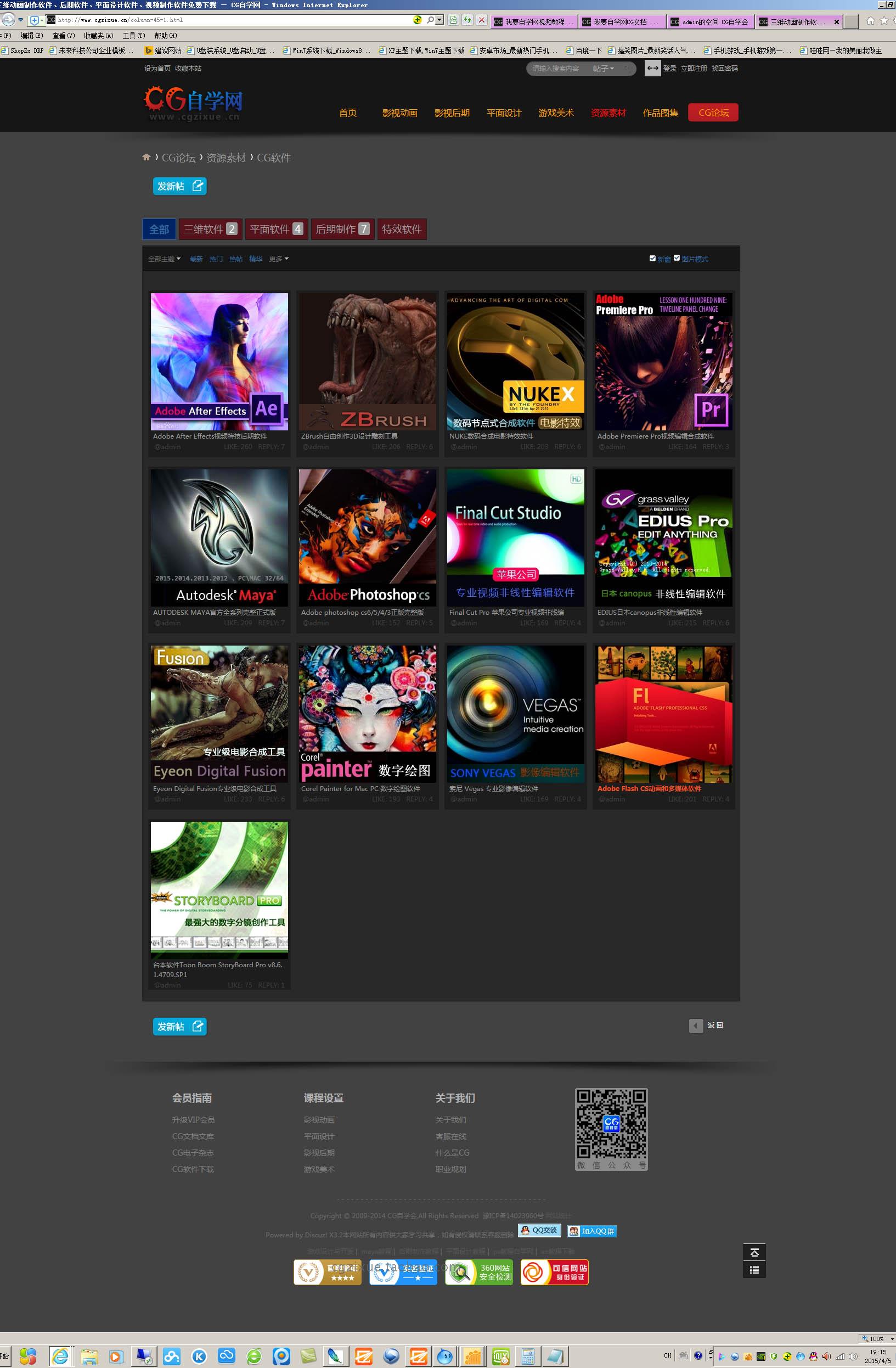Screen dimensions: 896x1368
Task: Click the refresh icon in the IE address bar
Action: click(467, 20)
